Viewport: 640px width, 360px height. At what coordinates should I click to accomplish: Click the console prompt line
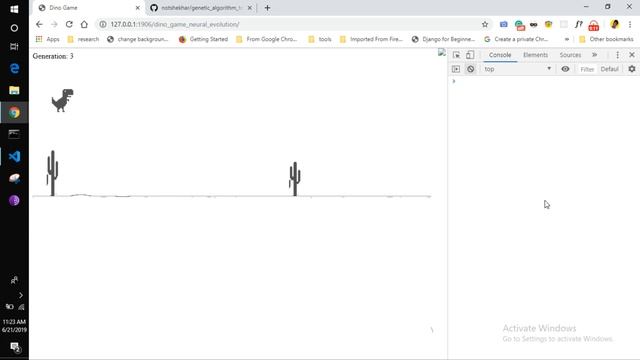coord(544,81)
